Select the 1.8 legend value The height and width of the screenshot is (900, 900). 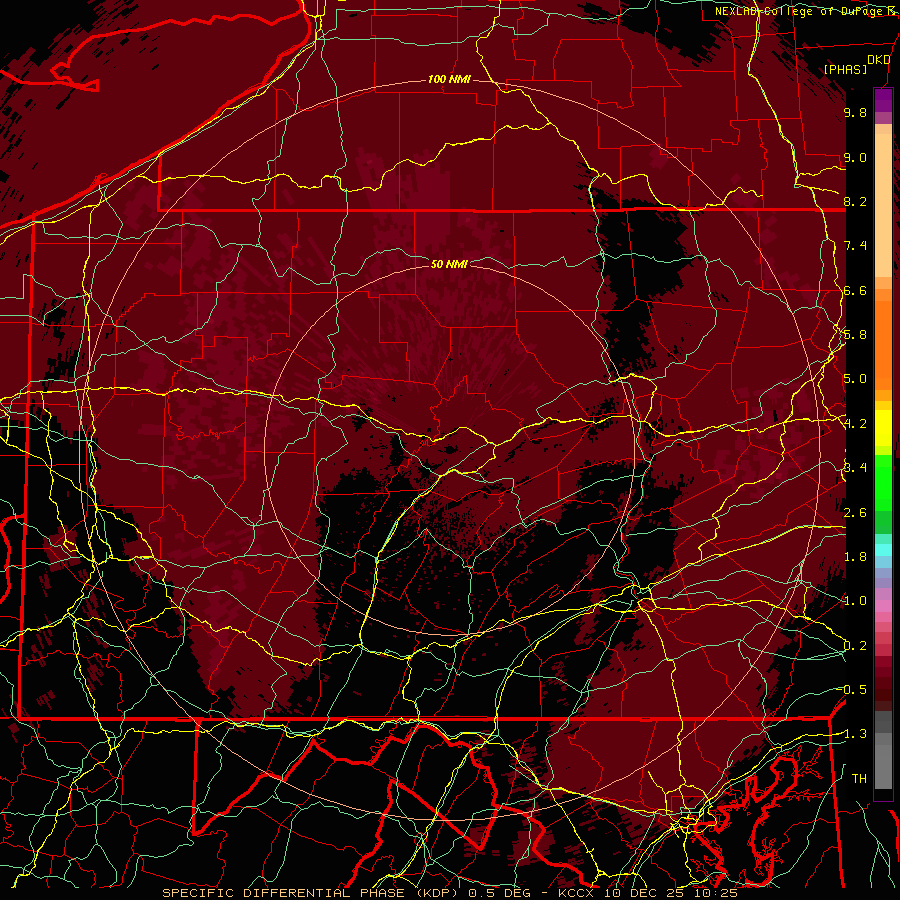click(x=855, y=557)
